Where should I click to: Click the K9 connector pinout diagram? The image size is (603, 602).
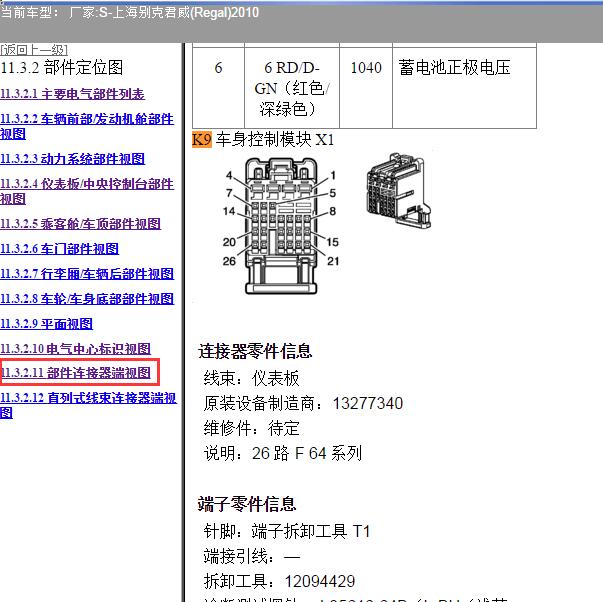coord(281,226)
